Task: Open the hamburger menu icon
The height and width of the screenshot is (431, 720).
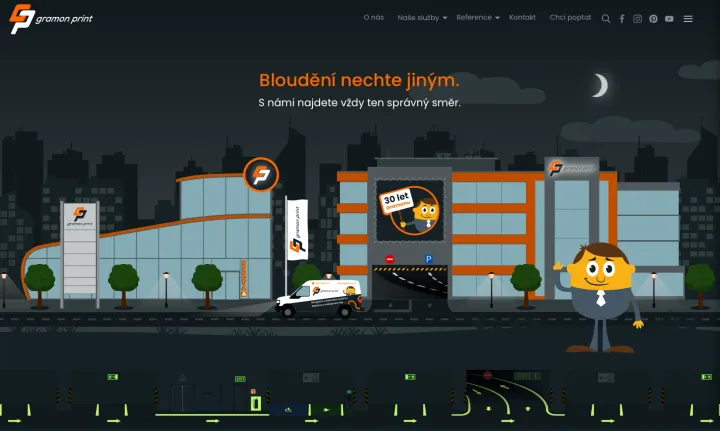Action: coord(688,19)
